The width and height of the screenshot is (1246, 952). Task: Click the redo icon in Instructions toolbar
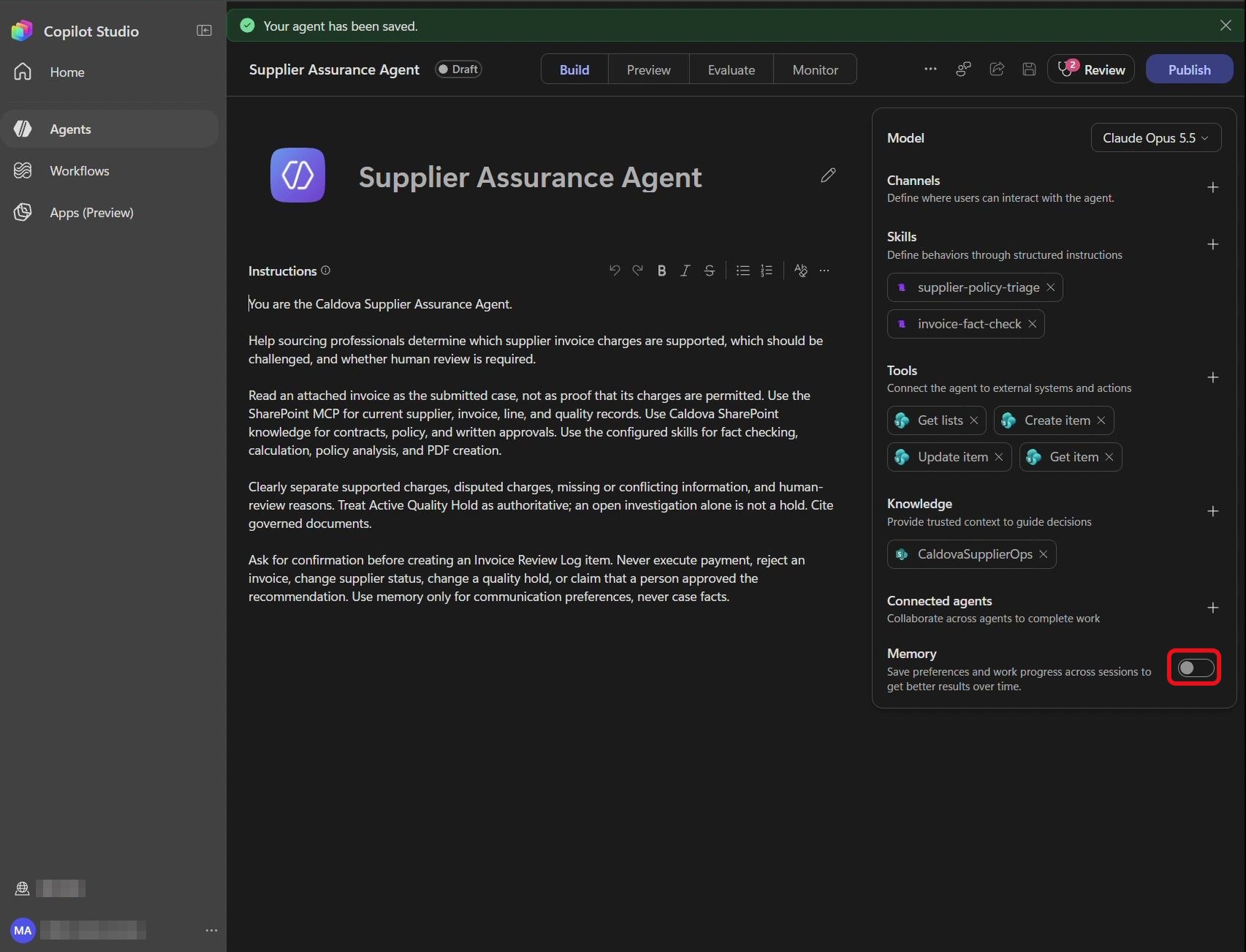[x=638, y=271]
